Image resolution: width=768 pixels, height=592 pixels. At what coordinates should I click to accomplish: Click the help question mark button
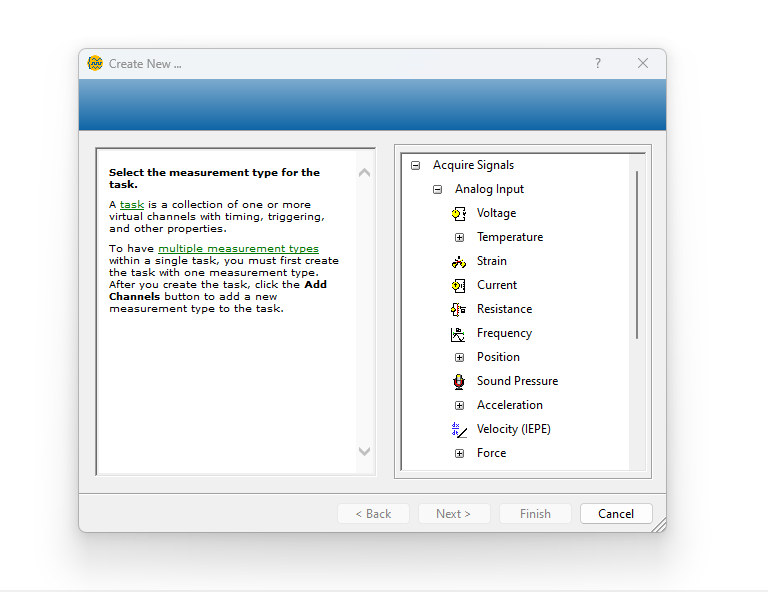pos(598,63)
